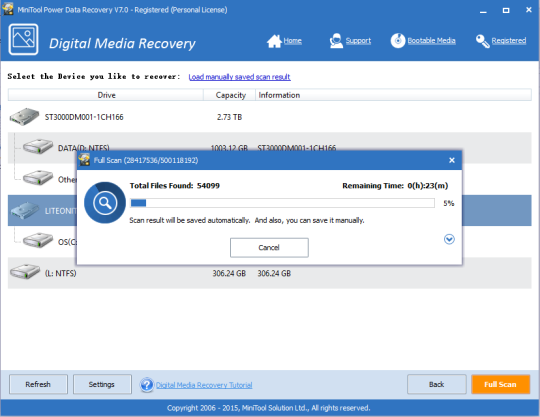Screen dimensions: 540x417
Task: Select the ST3000DM001-1CH166 drive name
Action: (84, 117)
